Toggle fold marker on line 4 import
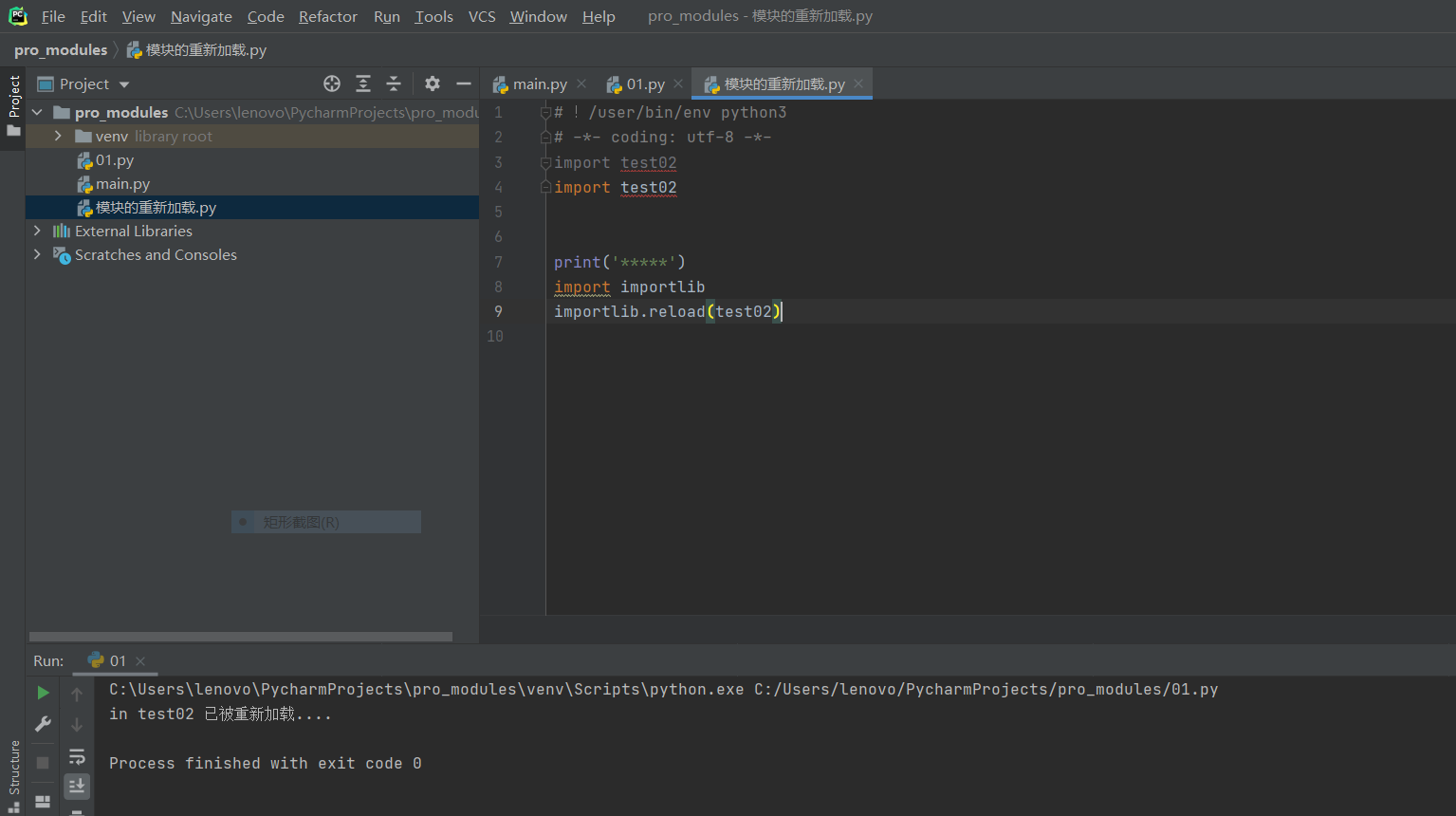This screenshot has height=816, width=1456. click(x=545, y=187)
